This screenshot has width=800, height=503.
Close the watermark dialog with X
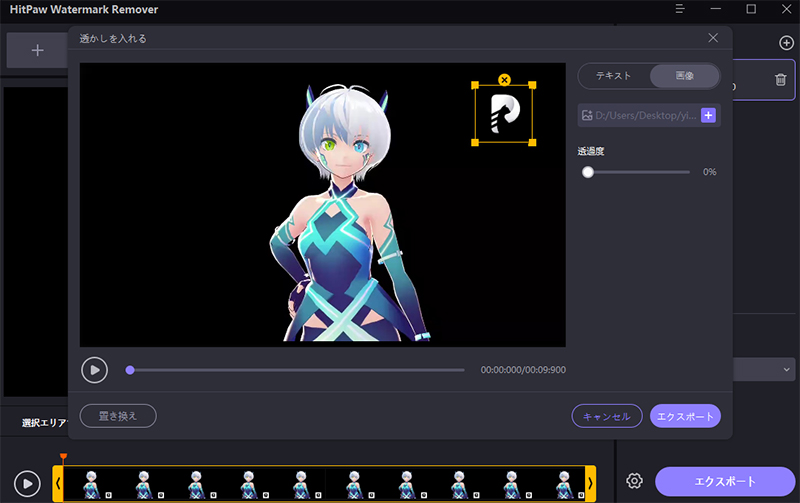click(713, 38)
